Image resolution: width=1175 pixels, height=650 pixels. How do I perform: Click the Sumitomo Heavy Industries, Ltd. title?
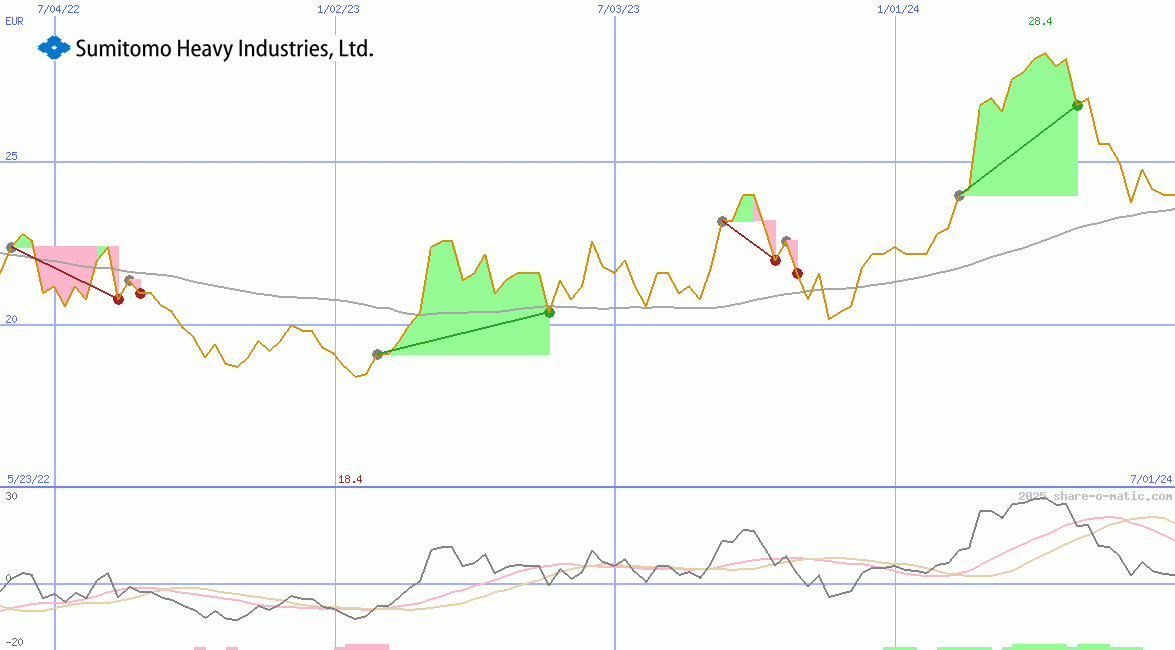point(224,49)
